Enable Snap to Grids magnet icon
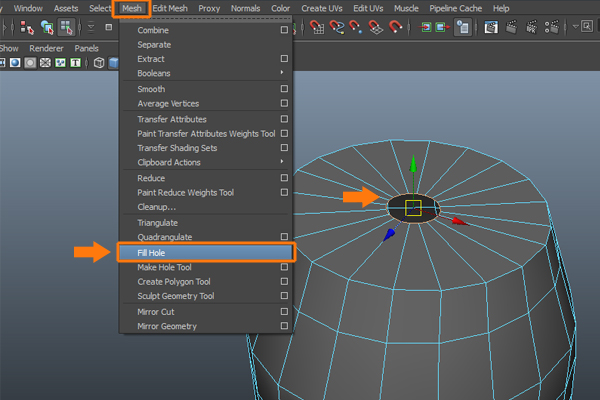The width and height of the screenshot is (600, 400). click(x=316, y=27)
